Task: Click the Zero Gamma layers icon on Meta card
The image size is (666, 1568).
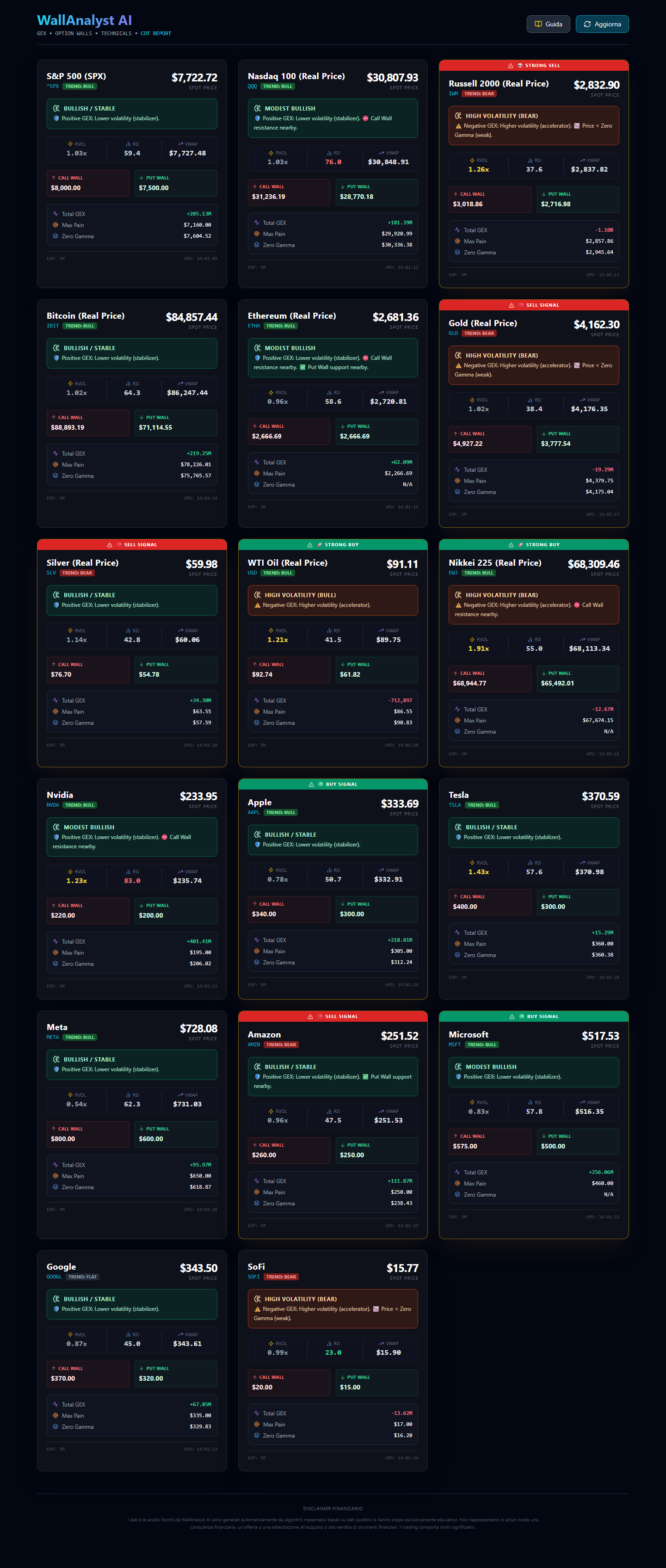Action: click(x=55, y=1187)
